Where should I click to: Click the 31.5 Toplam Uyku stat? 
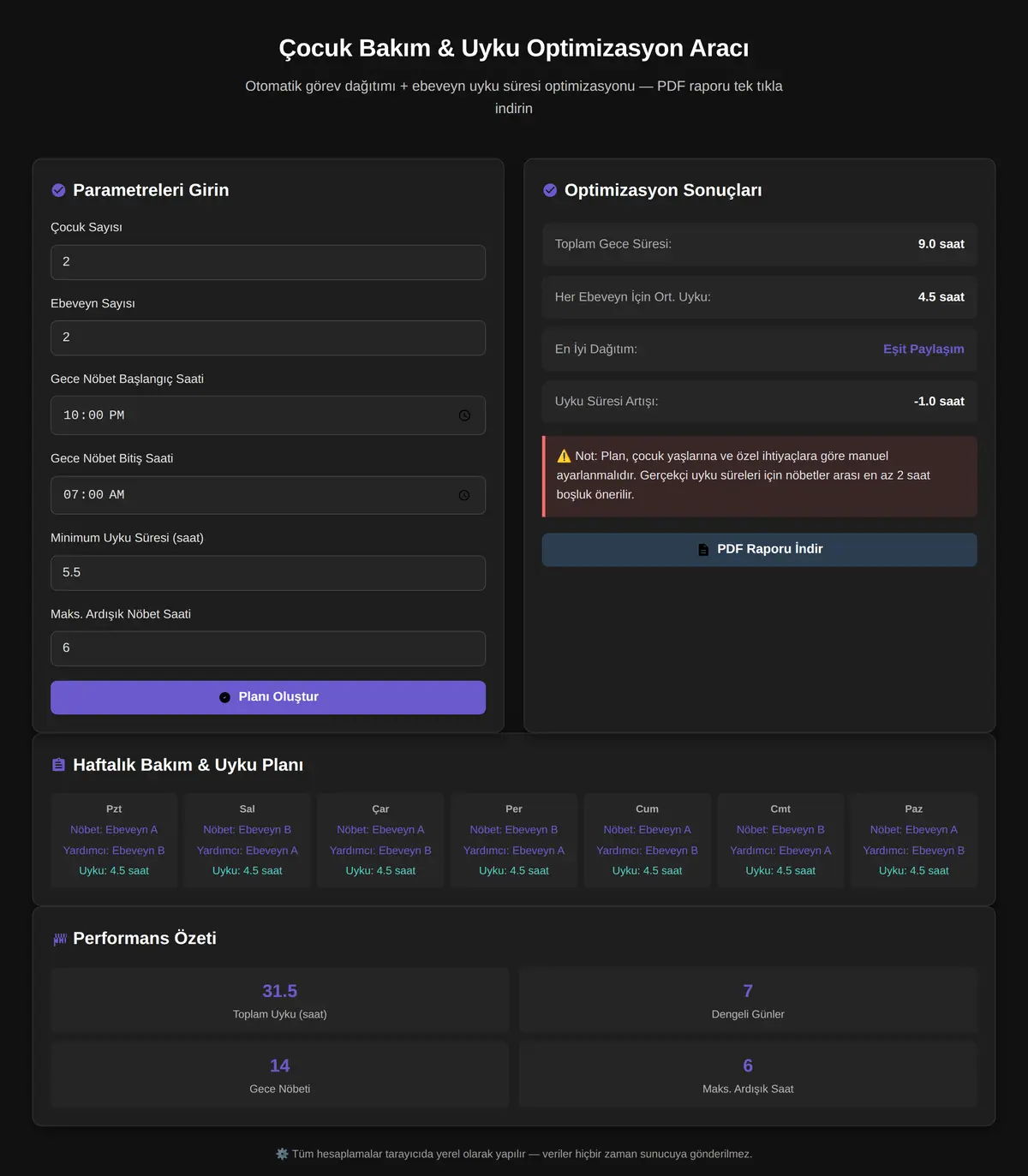coord(280,1000)
